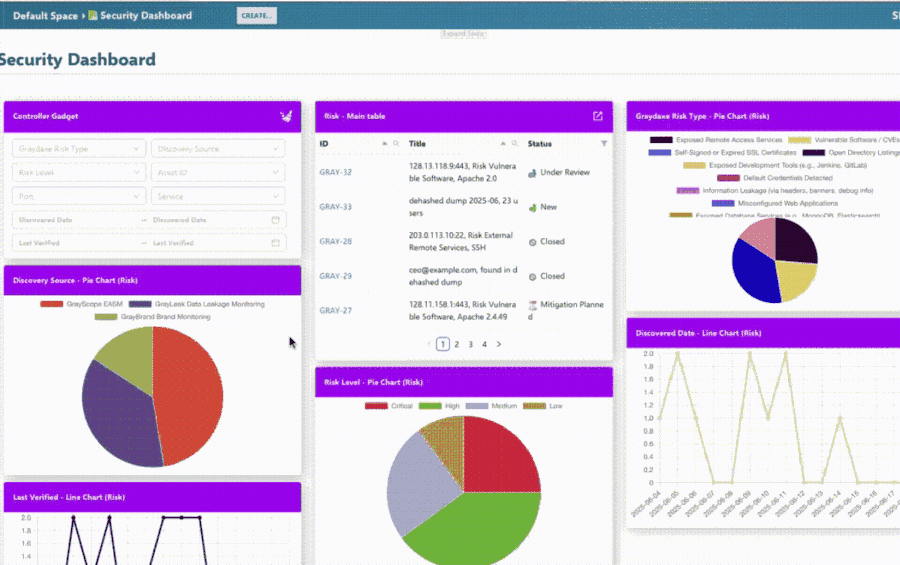
Task: Click the Discovered Date start field
Action: pyautogui.click(x=77, y=220)
